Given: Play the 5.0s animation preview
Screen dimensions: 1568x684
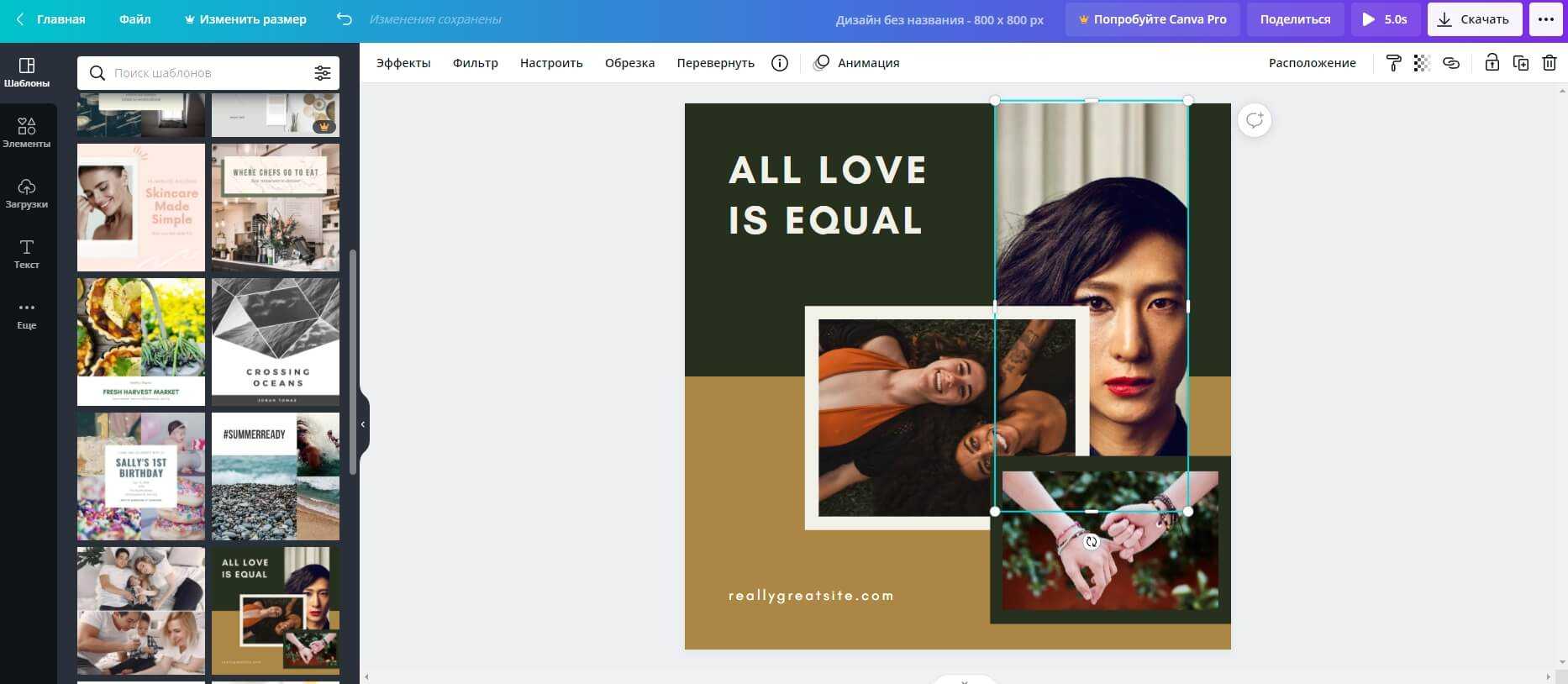Looking at the screenshot, I should coord(1385,18).
